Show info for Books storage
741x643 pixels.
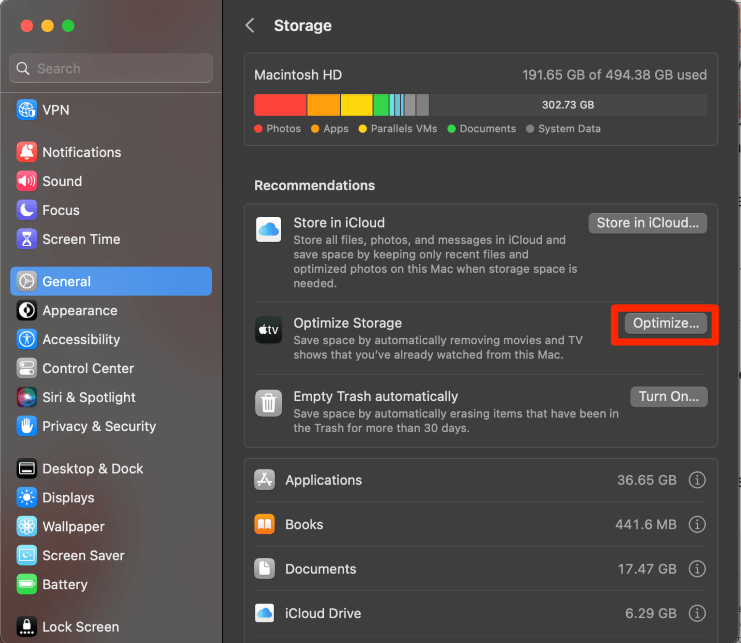pyautogui.click(x=698, y=524)
